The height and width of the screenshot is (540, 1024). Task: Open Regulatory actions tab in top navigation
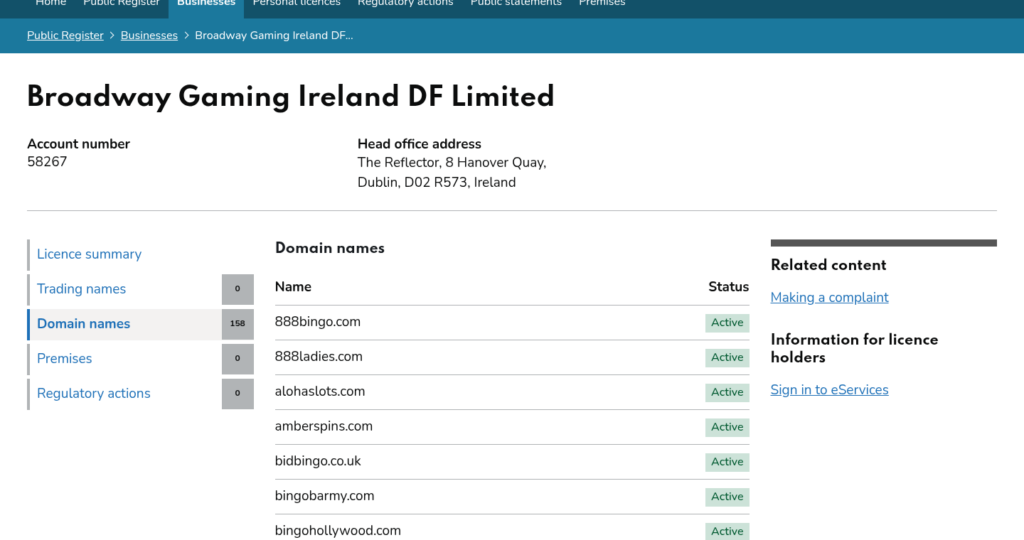(x=405, y=3)
